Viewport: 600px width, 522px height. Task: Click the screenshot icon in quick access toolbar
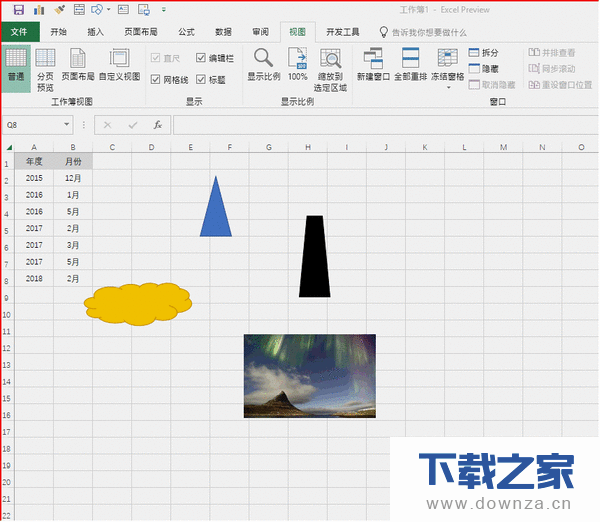(144, 10)
